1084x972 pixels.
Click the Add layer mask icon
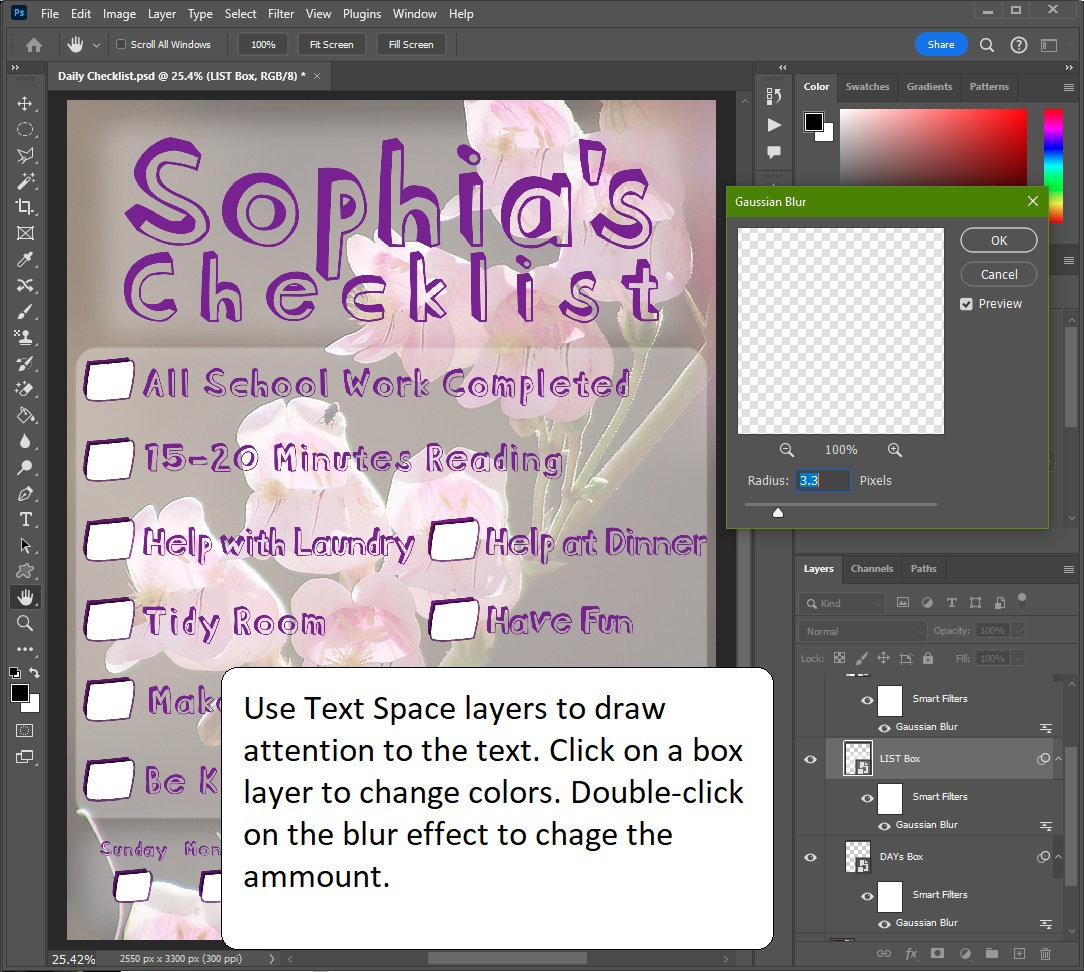coord(936,954)
